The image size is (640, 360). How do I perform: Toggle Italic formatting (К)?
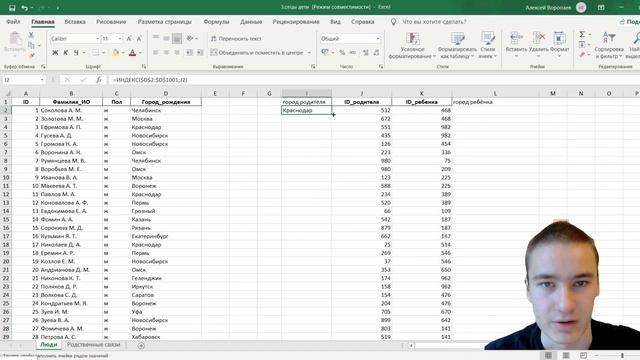pos(65,53)
